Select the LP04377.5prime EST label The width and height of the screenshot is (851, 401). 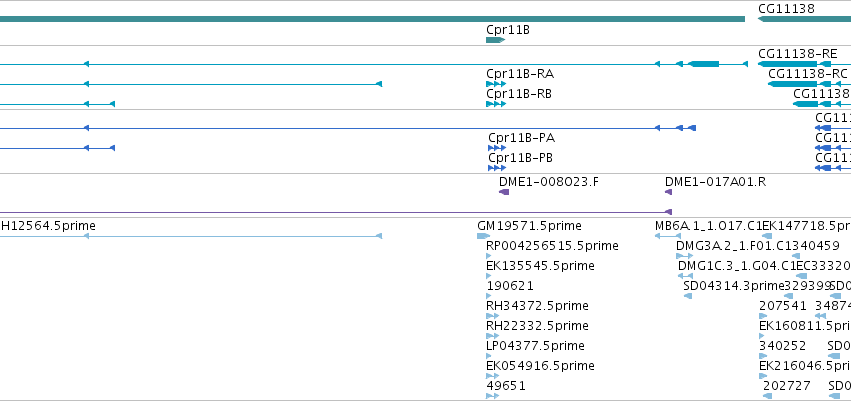click(x=535, y=346)
